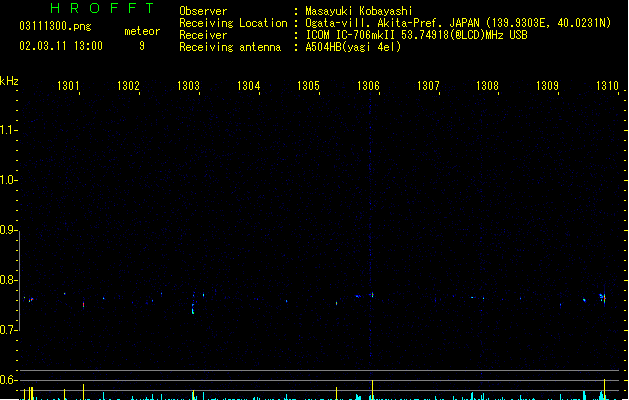Click the Receiving antenna label
629x400 pixels.
tap(230, 47)
